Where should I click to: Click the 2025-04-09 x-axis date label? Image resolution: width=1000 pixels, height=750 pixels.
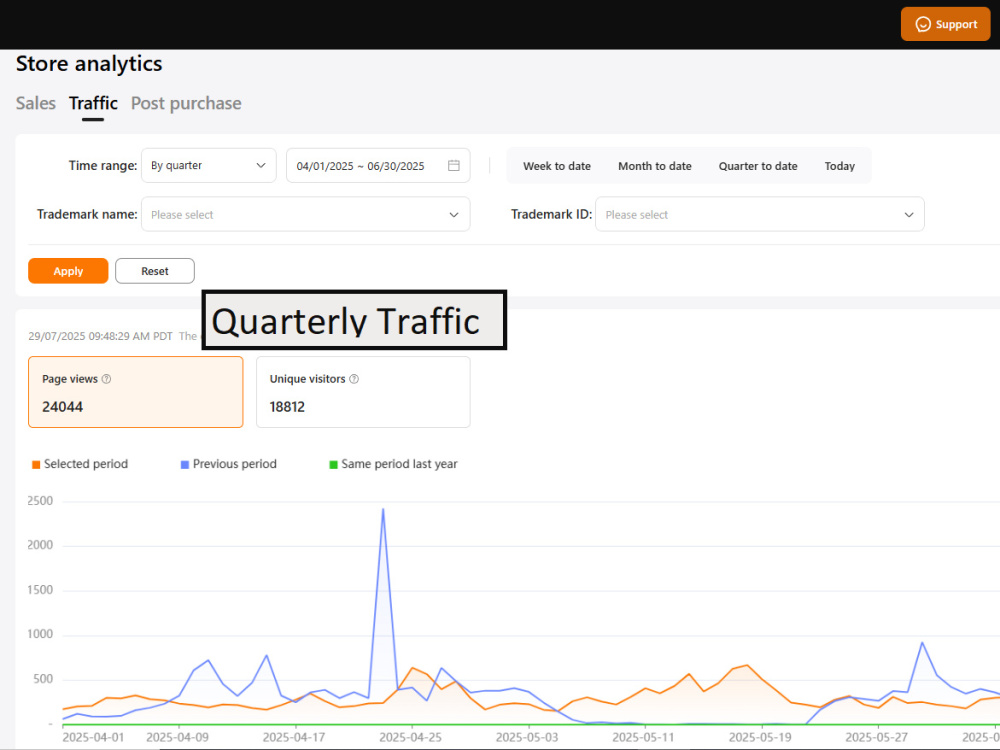(177, 738)
